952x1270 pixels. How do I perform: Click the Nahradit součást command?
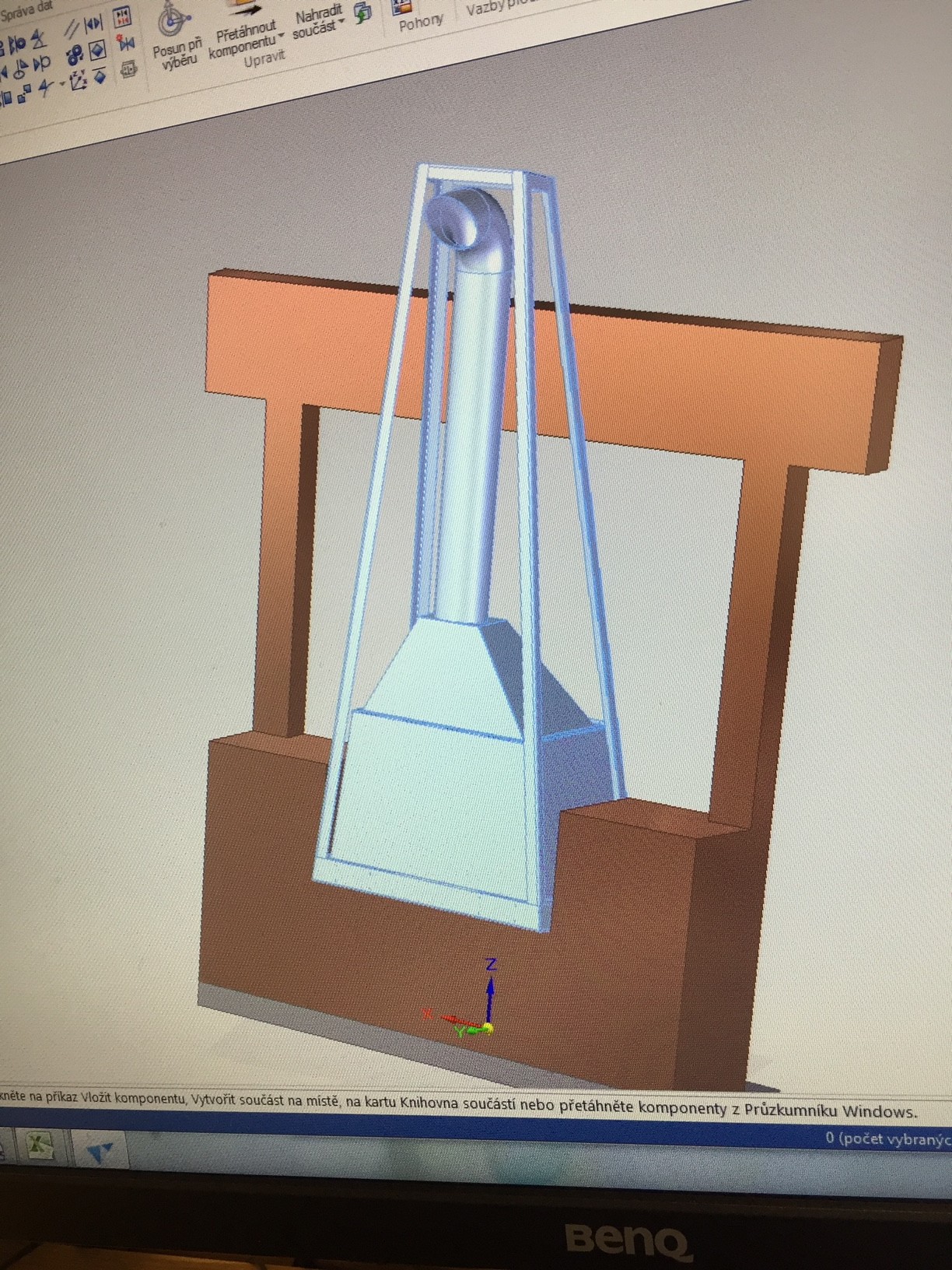pos(318,21)
